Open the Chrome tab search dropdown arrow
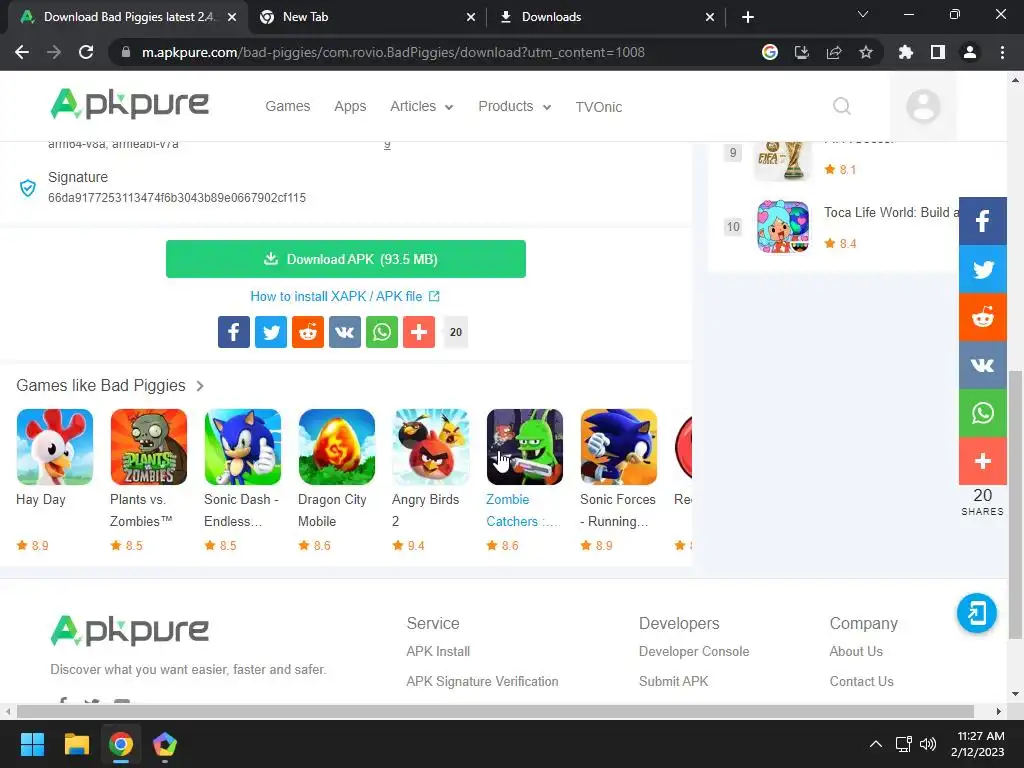 point(863,14)
